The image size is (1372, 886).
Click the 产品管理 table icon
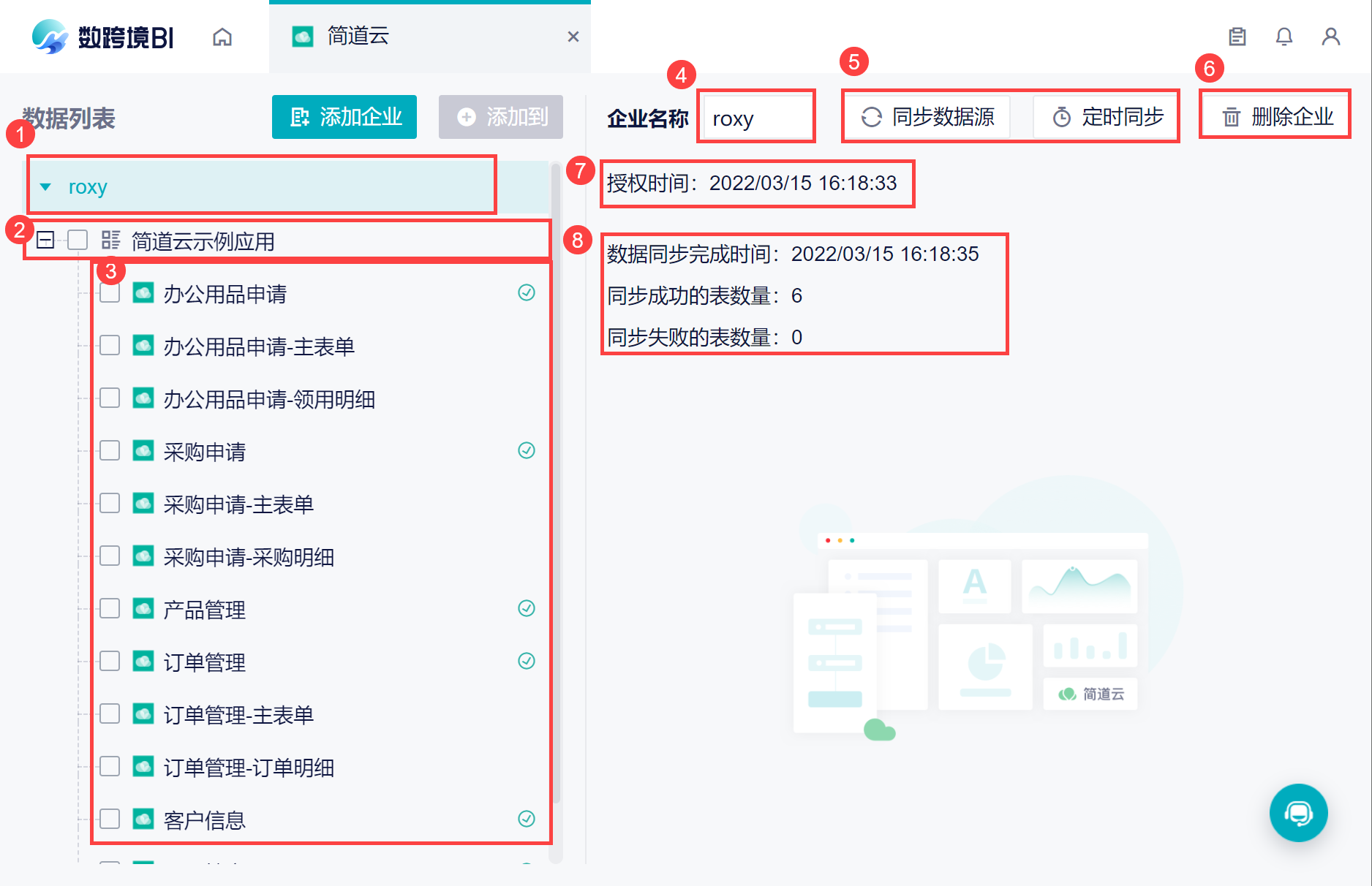click(x=143, y=608)
